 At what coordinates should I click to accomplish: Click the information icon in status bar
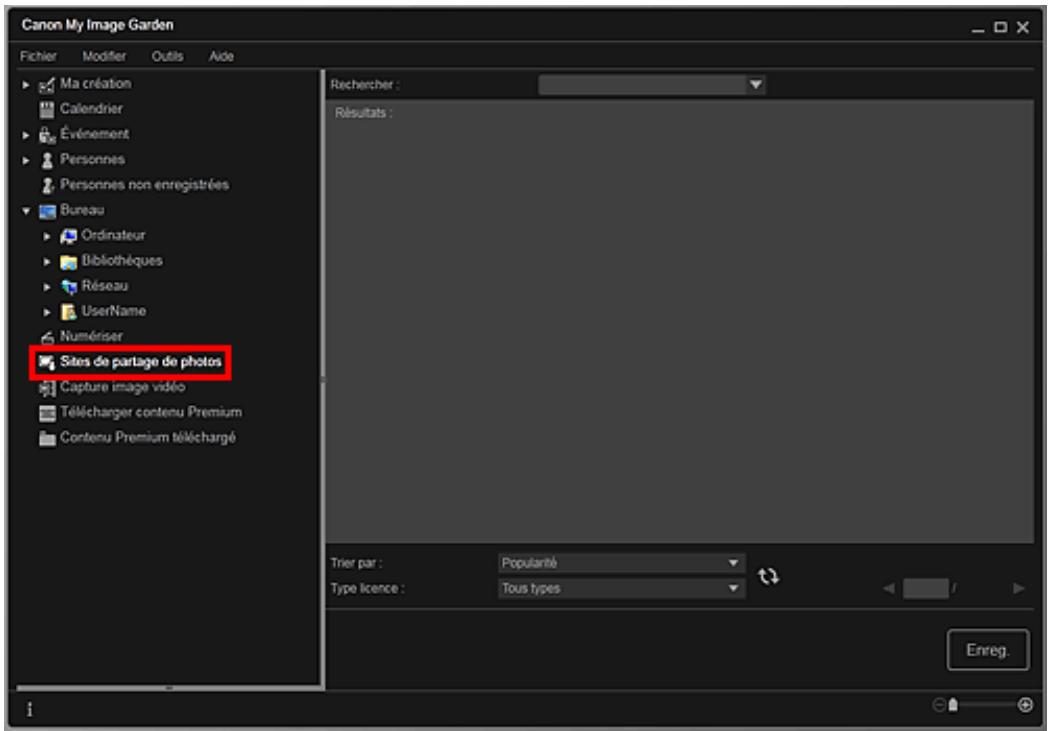point(29,708)
